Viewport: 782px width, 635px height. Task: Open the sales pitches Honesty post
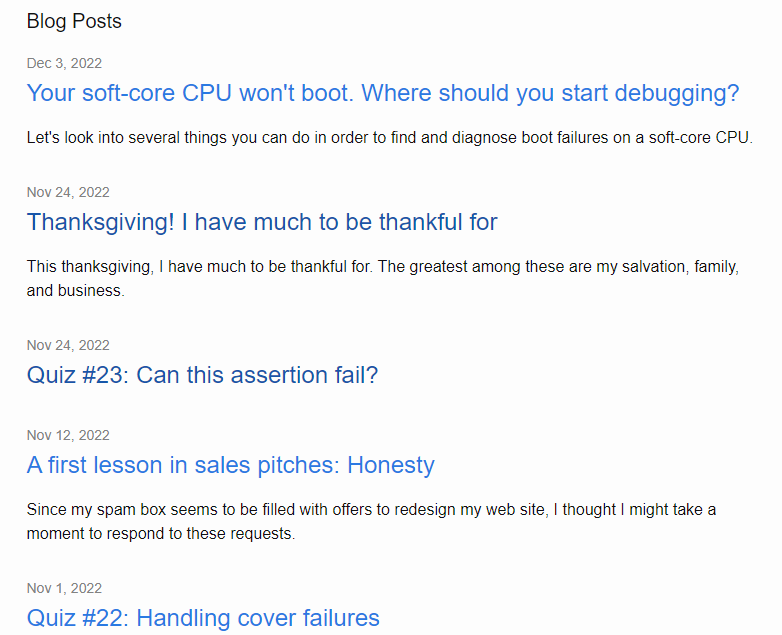tap(230, 465)
